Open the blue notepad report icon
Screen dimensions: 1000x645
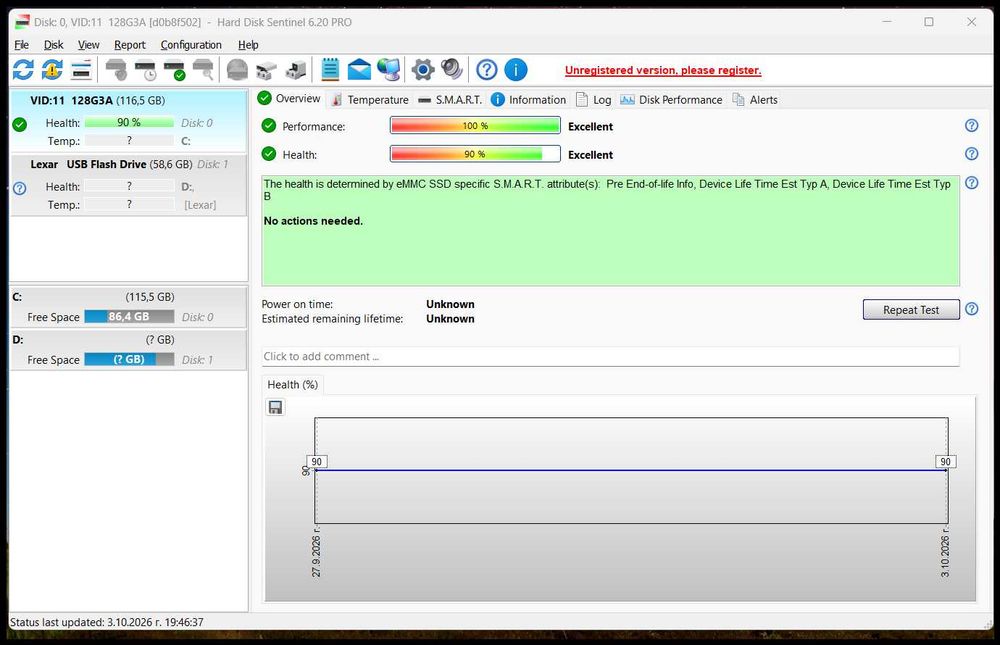330,70
